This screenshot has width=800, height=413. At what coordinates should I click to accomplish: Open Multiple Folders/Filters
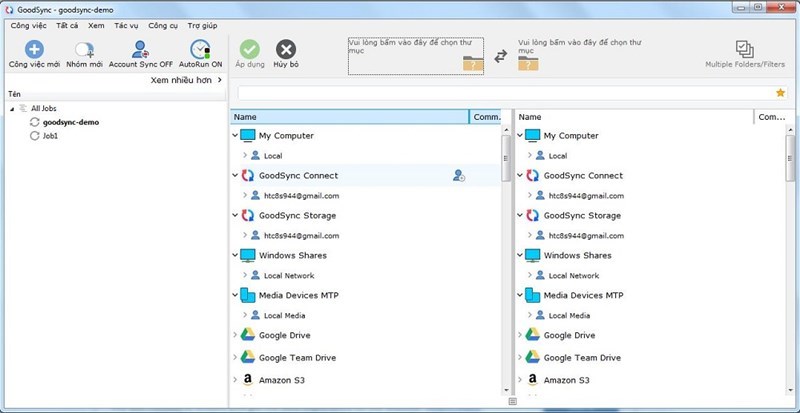coord(745,55)
